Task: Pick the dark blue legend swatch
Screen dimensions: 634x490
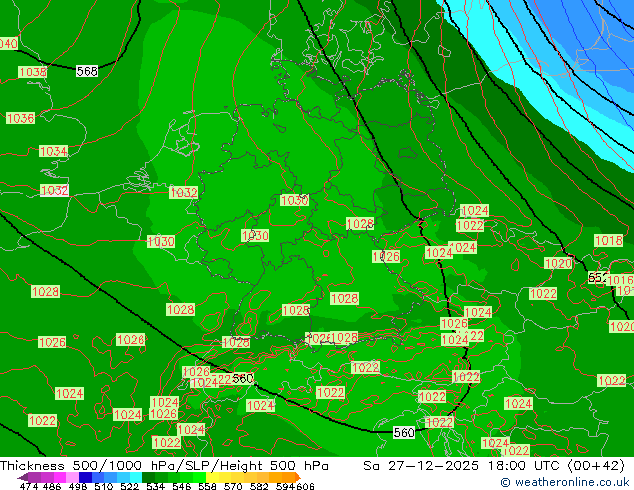Action: pos(85,477)
